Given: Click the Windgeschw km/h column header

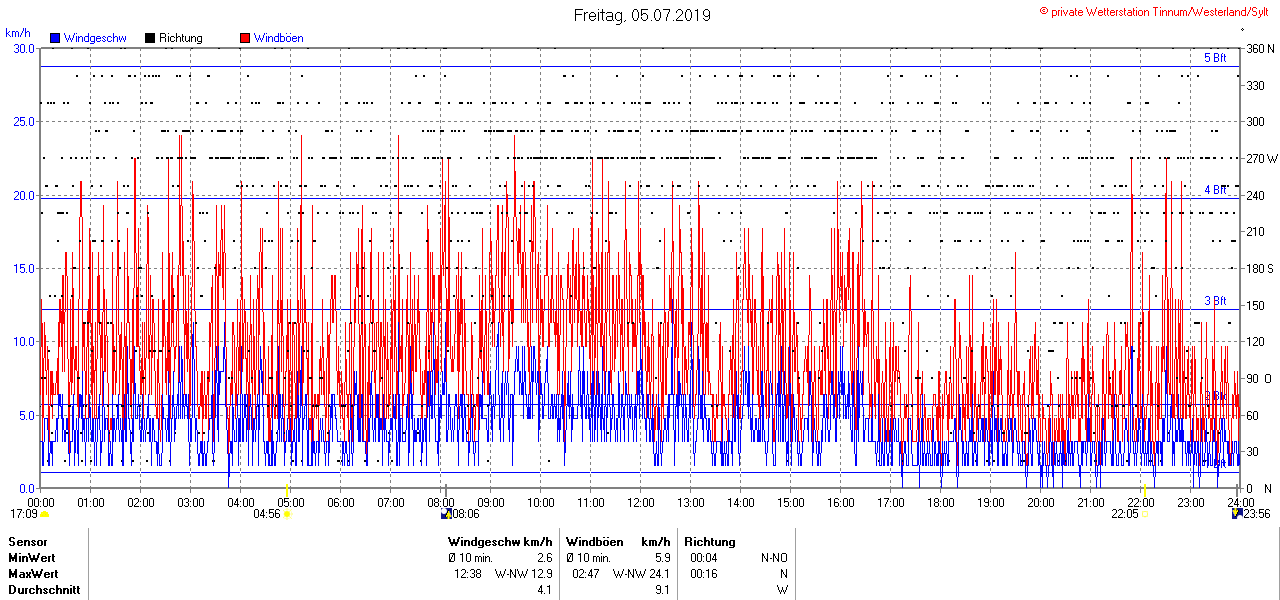Looking at the screenshot, I should click(x=500, y=541).
